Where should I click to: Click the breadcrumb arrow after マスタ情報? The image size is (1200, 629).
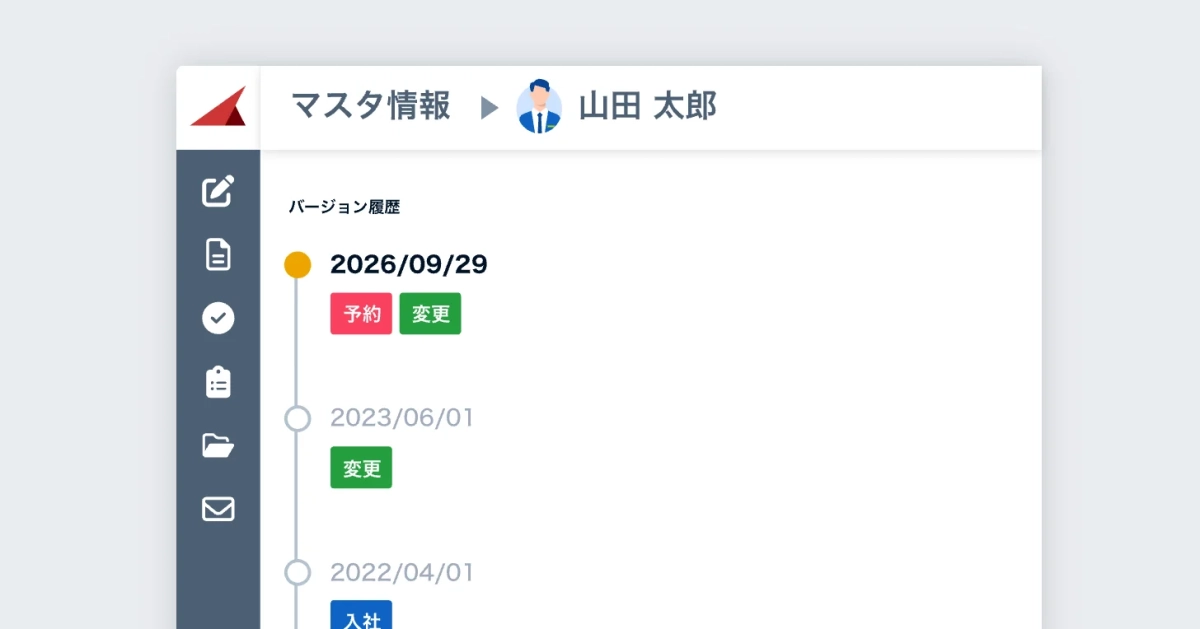click(x=489, y=107)
